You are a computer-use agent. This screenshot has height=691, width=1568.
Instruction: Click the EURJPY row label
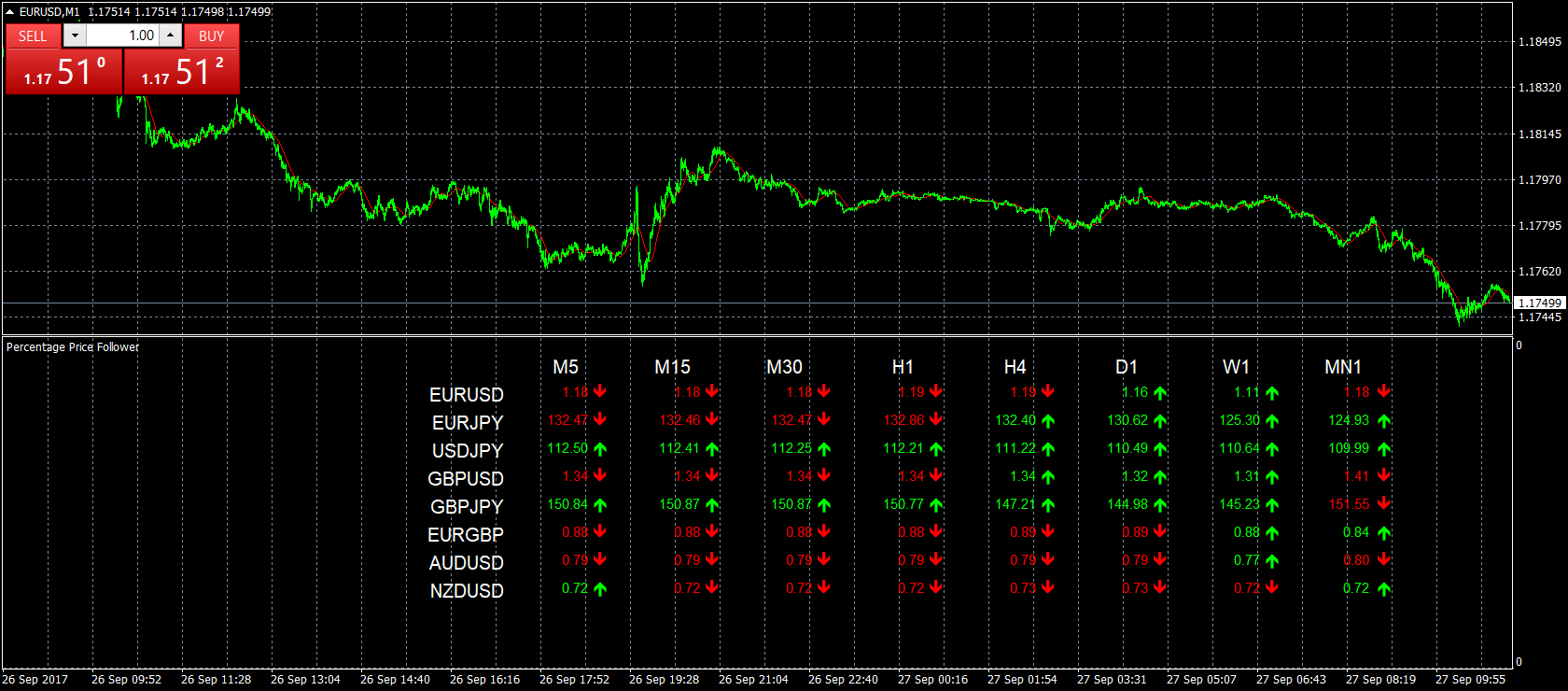click(468, 423)
